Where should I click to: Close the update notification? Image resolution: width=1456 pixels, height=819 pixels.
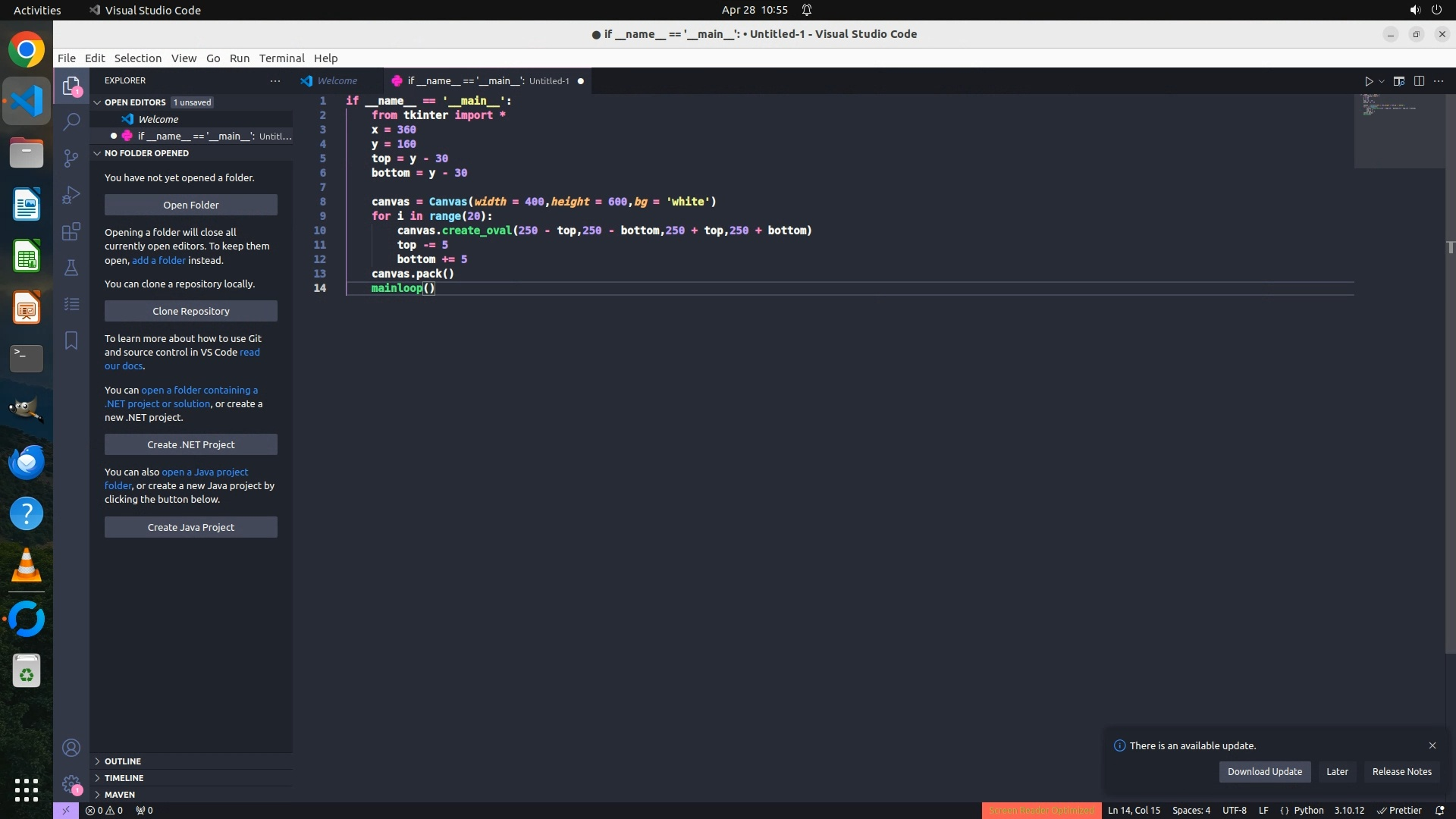point(1432,745)
